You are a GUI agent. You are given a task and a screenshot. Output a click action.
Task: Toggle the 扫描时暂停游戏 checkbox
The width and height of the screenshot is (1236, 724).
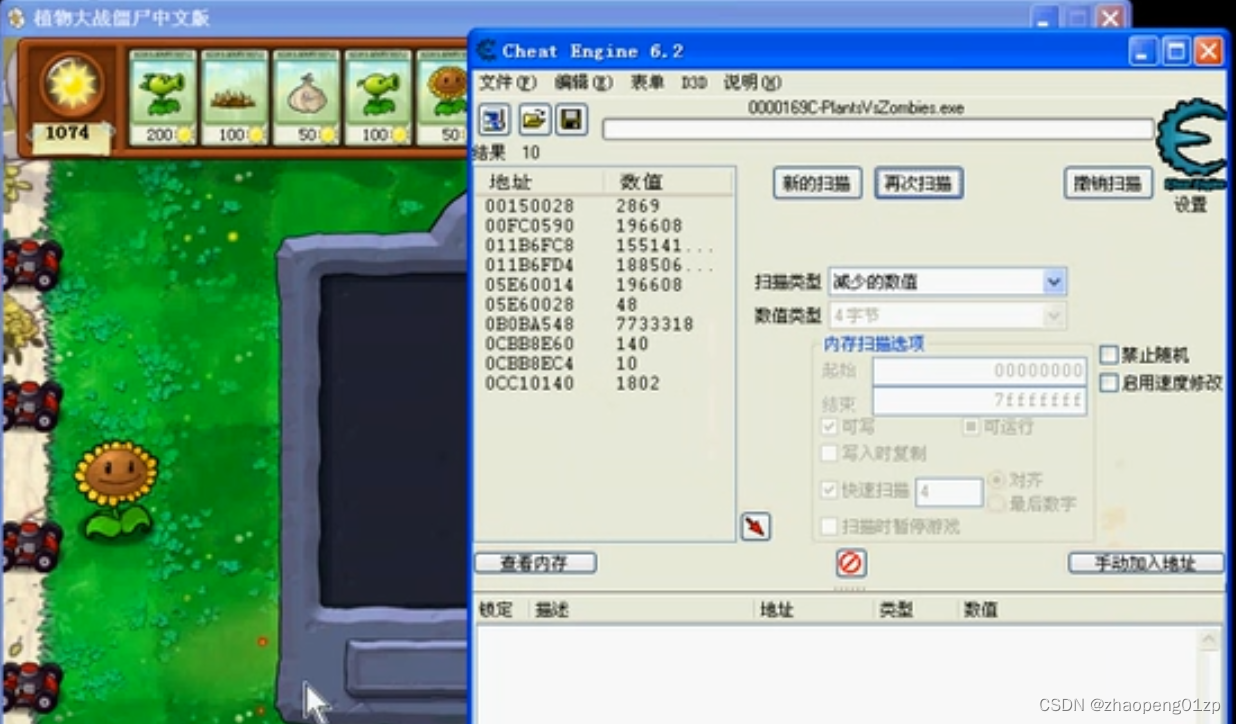[829, 526]
